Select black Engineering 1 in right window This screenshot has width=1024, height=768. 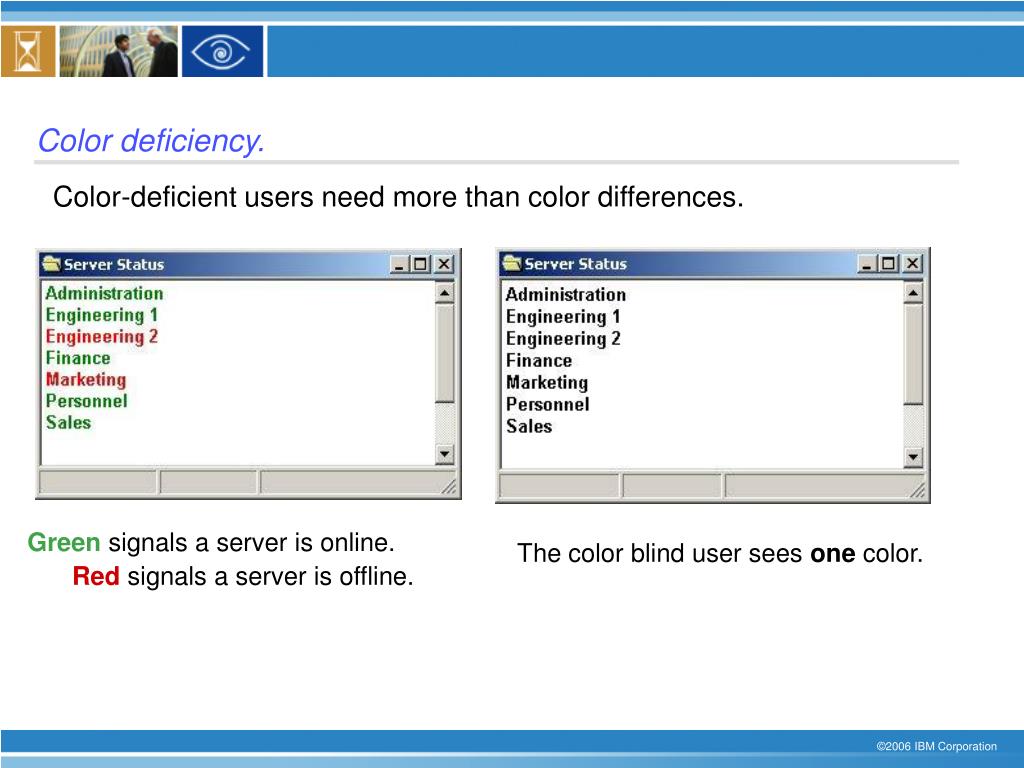coord(563,317)
